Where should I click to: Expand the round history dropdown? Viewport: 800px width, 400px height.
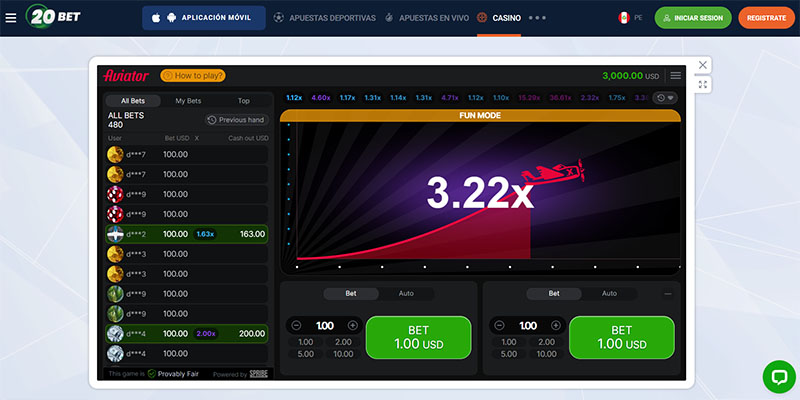click(x=665, y=97)
